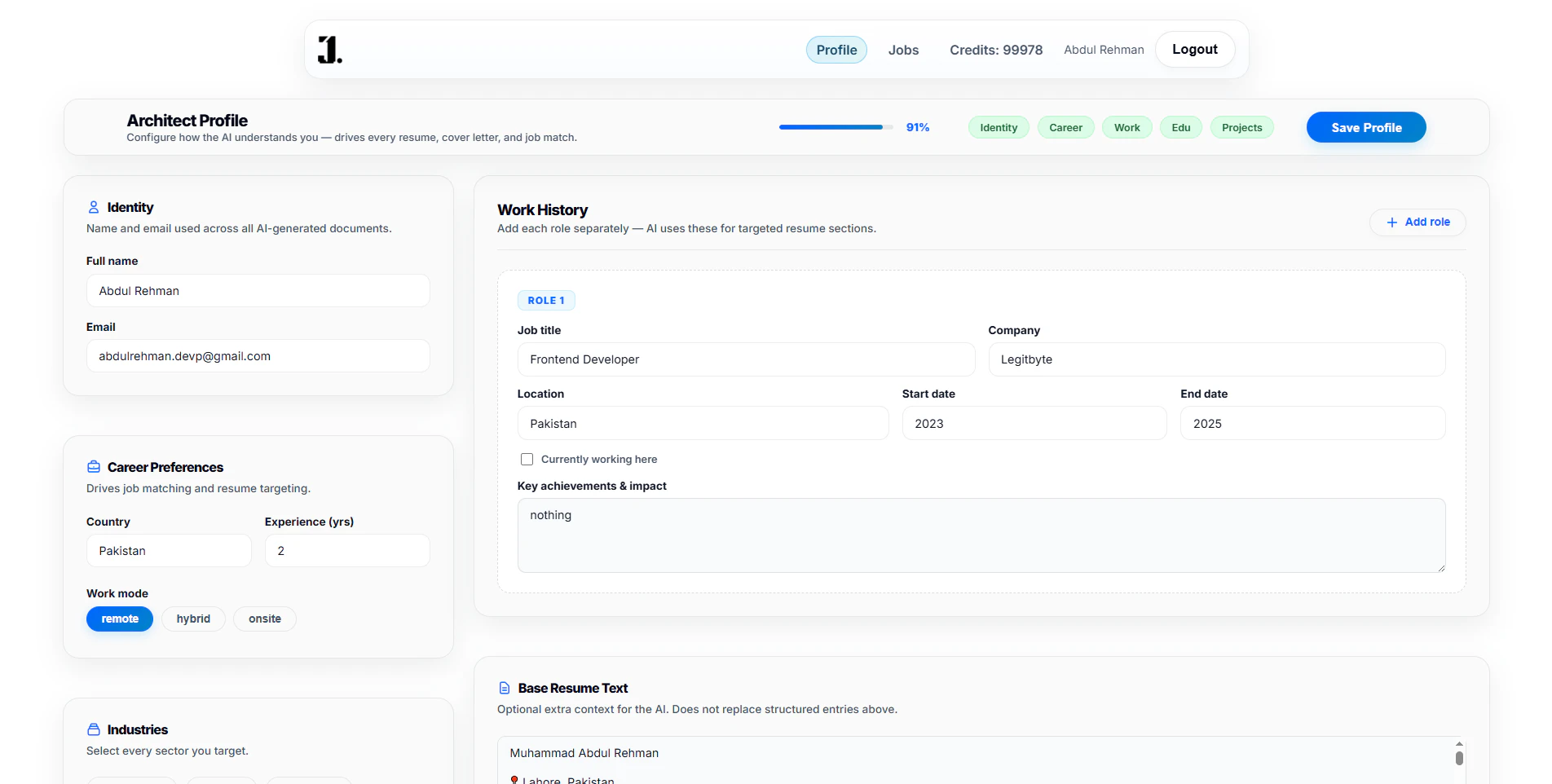Select the remote work mode
The height and width of the screenshot is (784, 1552).
click(120, 619)
